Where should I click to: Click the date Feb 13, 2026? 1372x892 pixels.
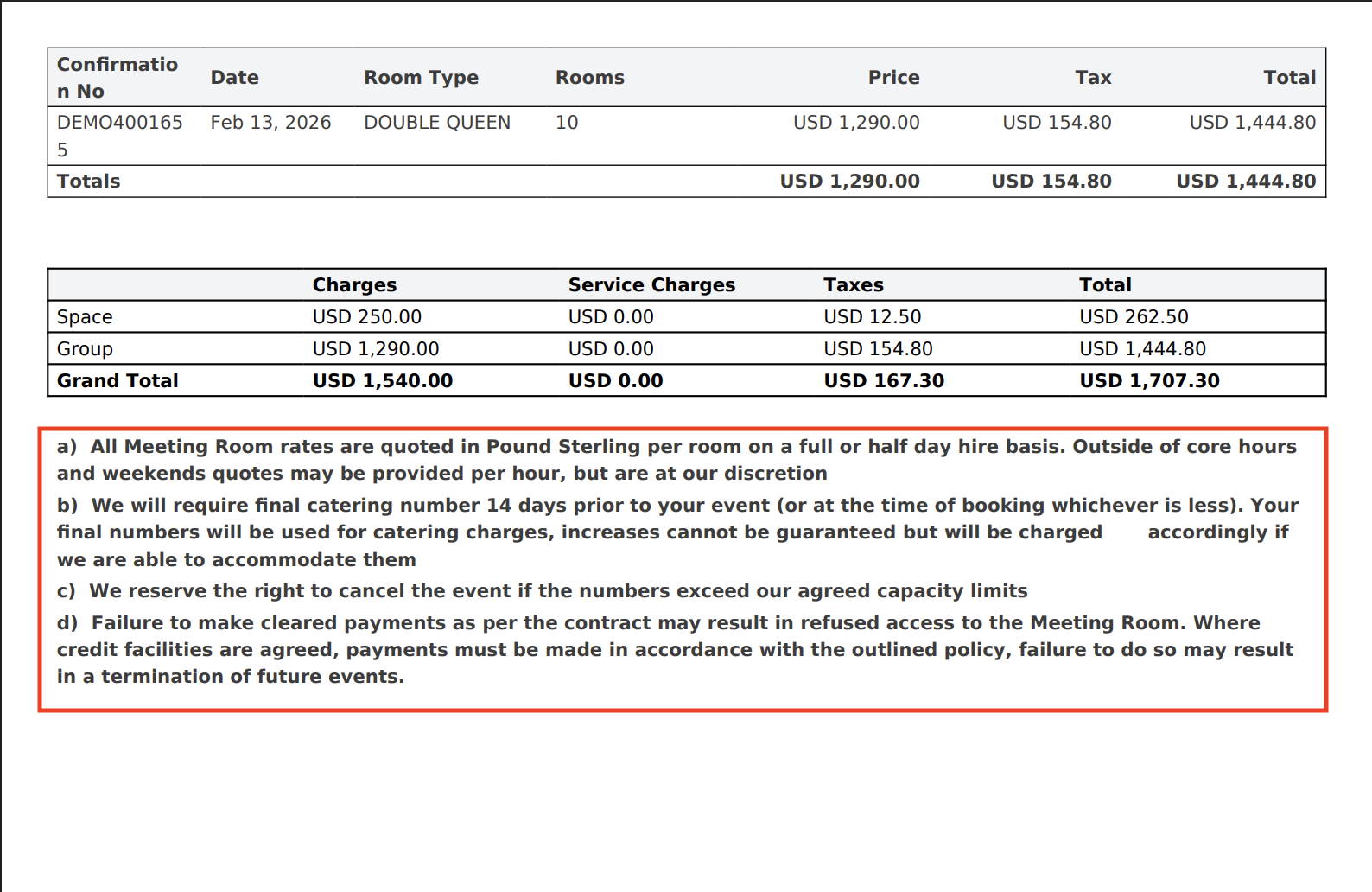(x=270, y=123)
